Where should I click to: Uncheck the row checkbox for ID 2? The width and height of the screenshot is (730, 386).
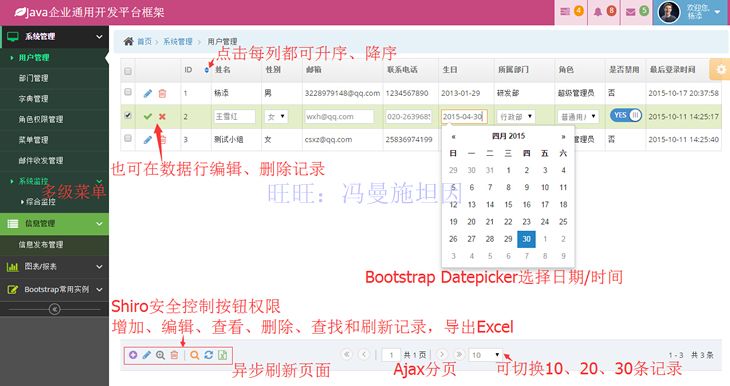pos(128,115)
